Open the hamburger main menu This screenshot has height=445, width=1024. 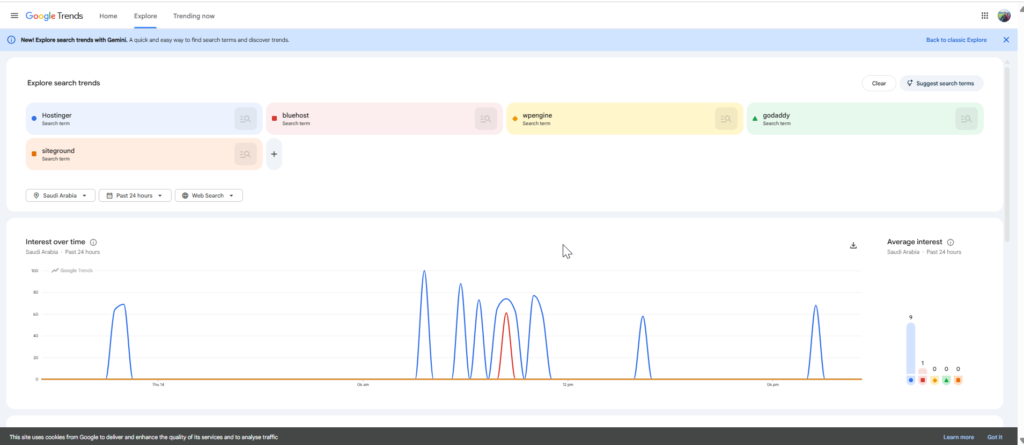[14, 16]
